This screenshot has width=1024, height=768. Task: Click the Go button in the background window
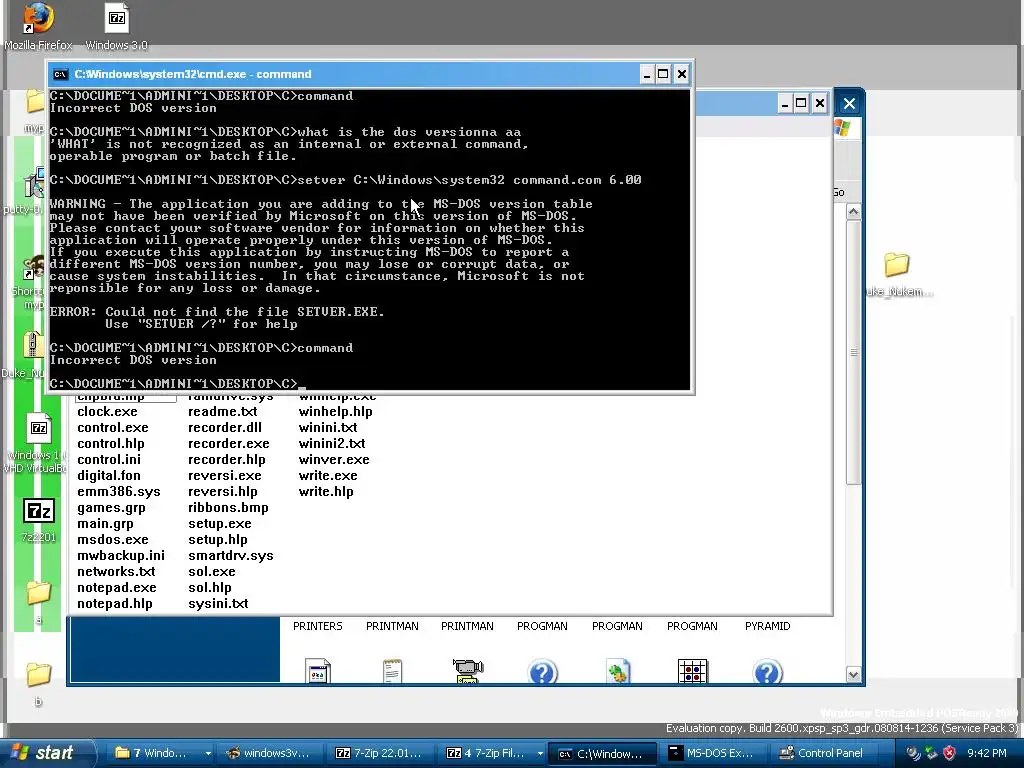pyautogui.click(x=839, y=192)
